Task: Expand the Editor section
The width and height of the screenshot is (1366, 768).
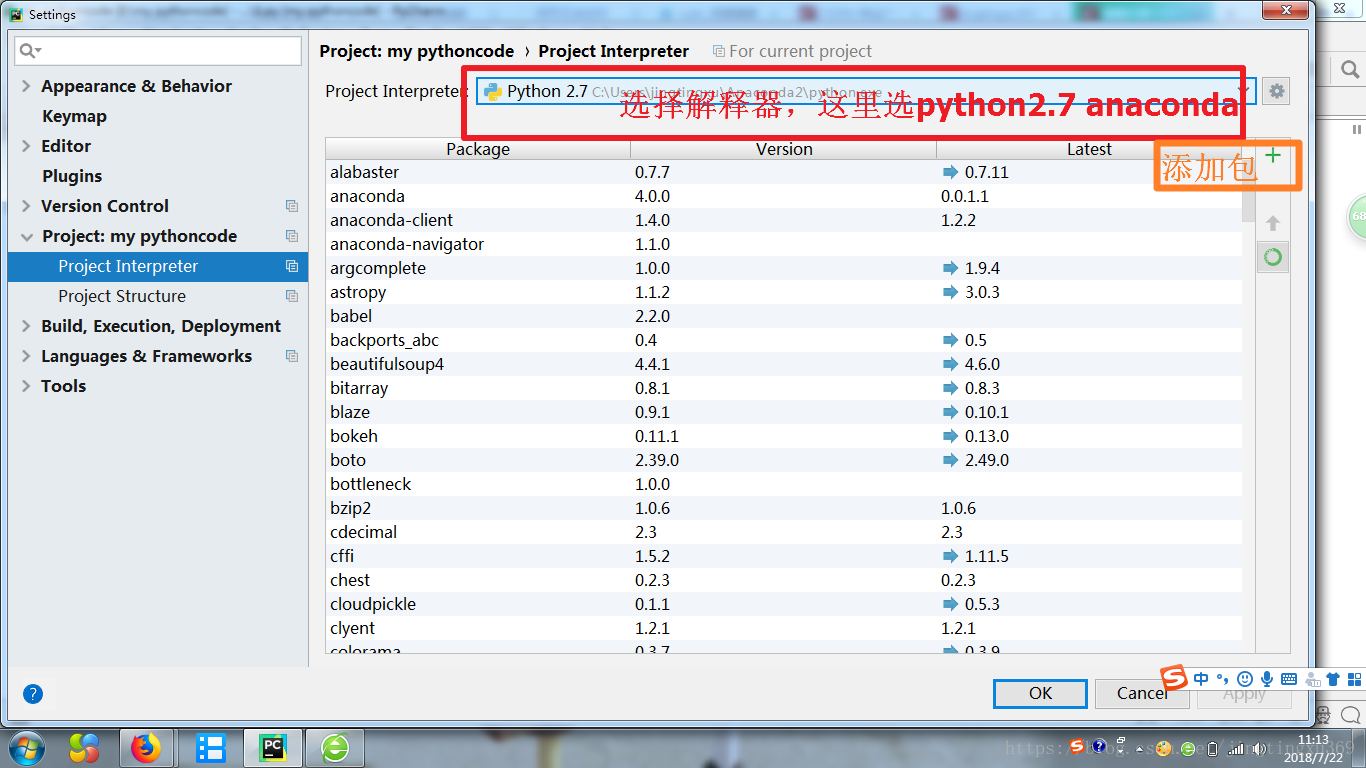Action: point(26,146)
